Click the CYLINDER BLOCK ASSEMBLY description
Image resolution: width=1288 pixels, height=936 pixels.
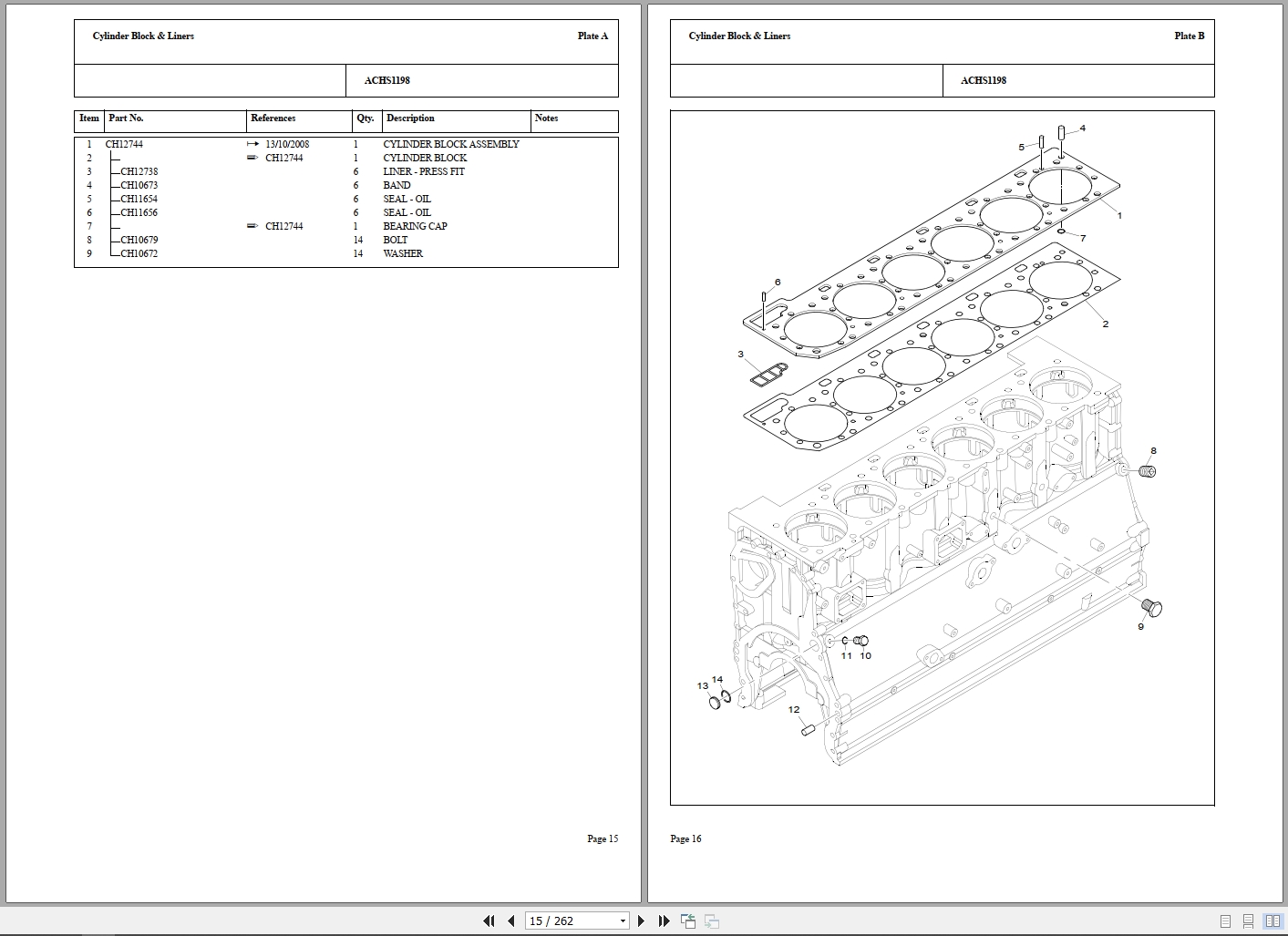[x=451, y=144]
